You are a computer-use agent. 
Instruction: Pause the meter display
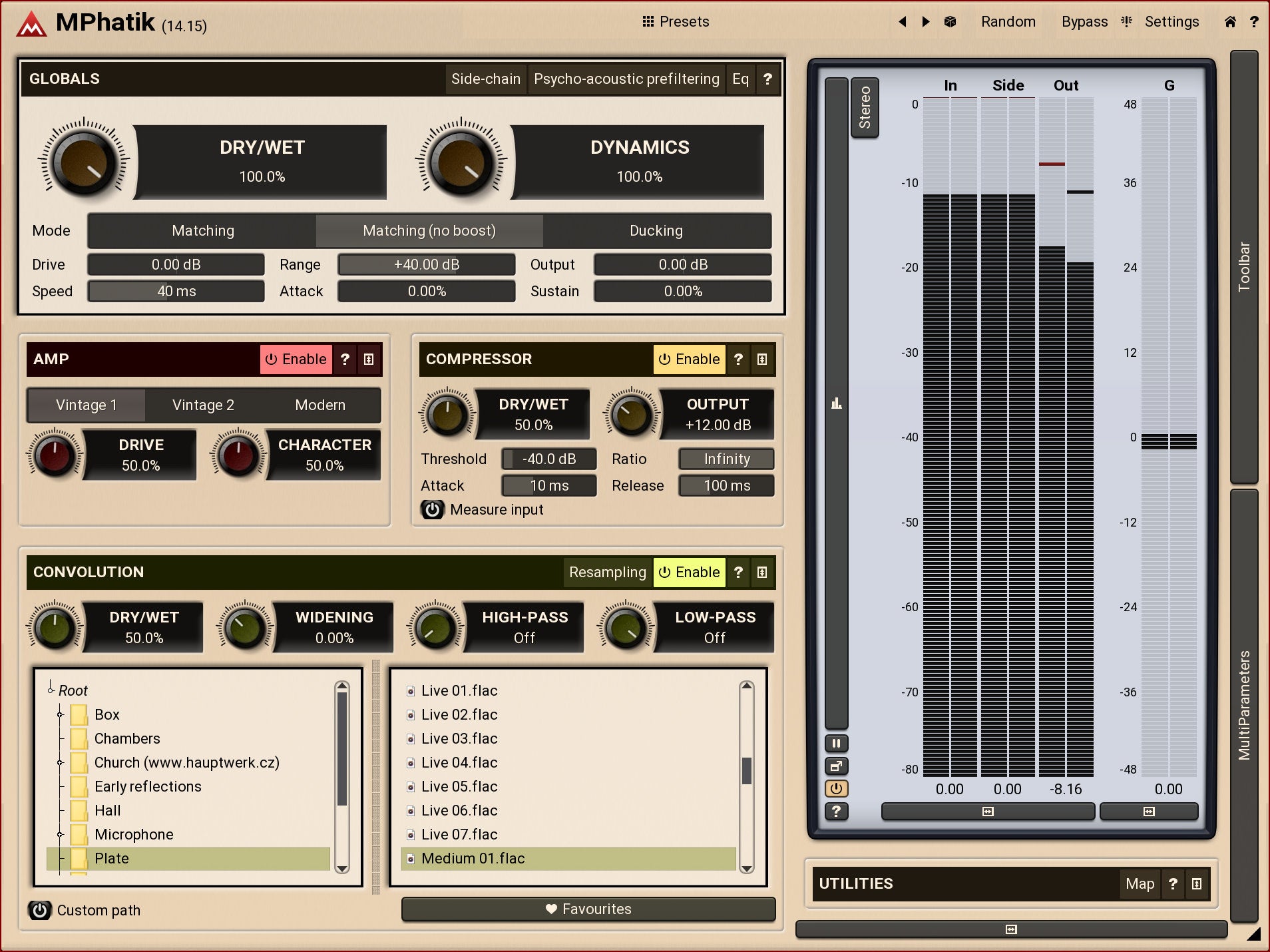coord(836,744)
